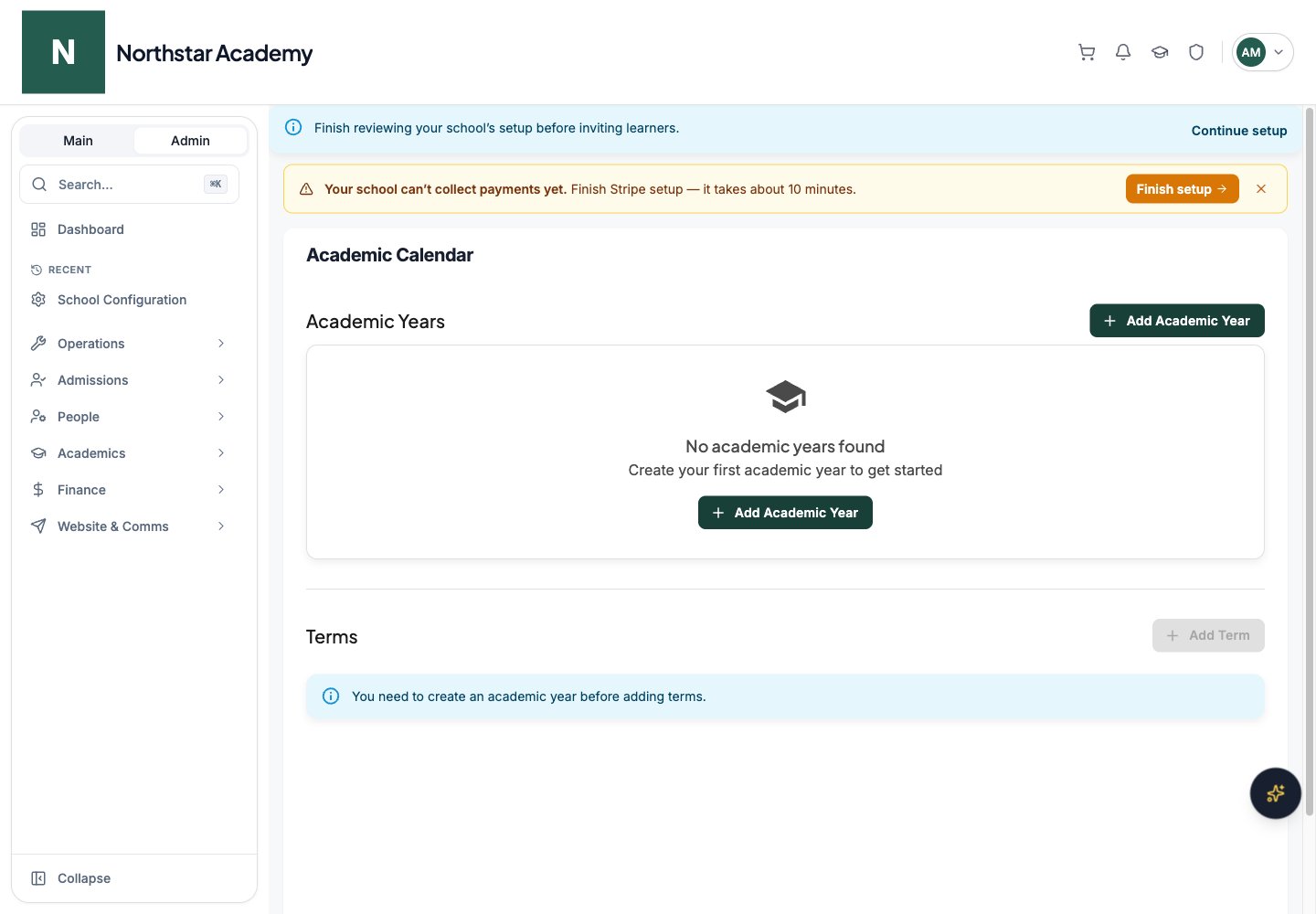The image size is (1316, 914).
Task: Expand the Finance submenu chevron
Action: (221, 490)
